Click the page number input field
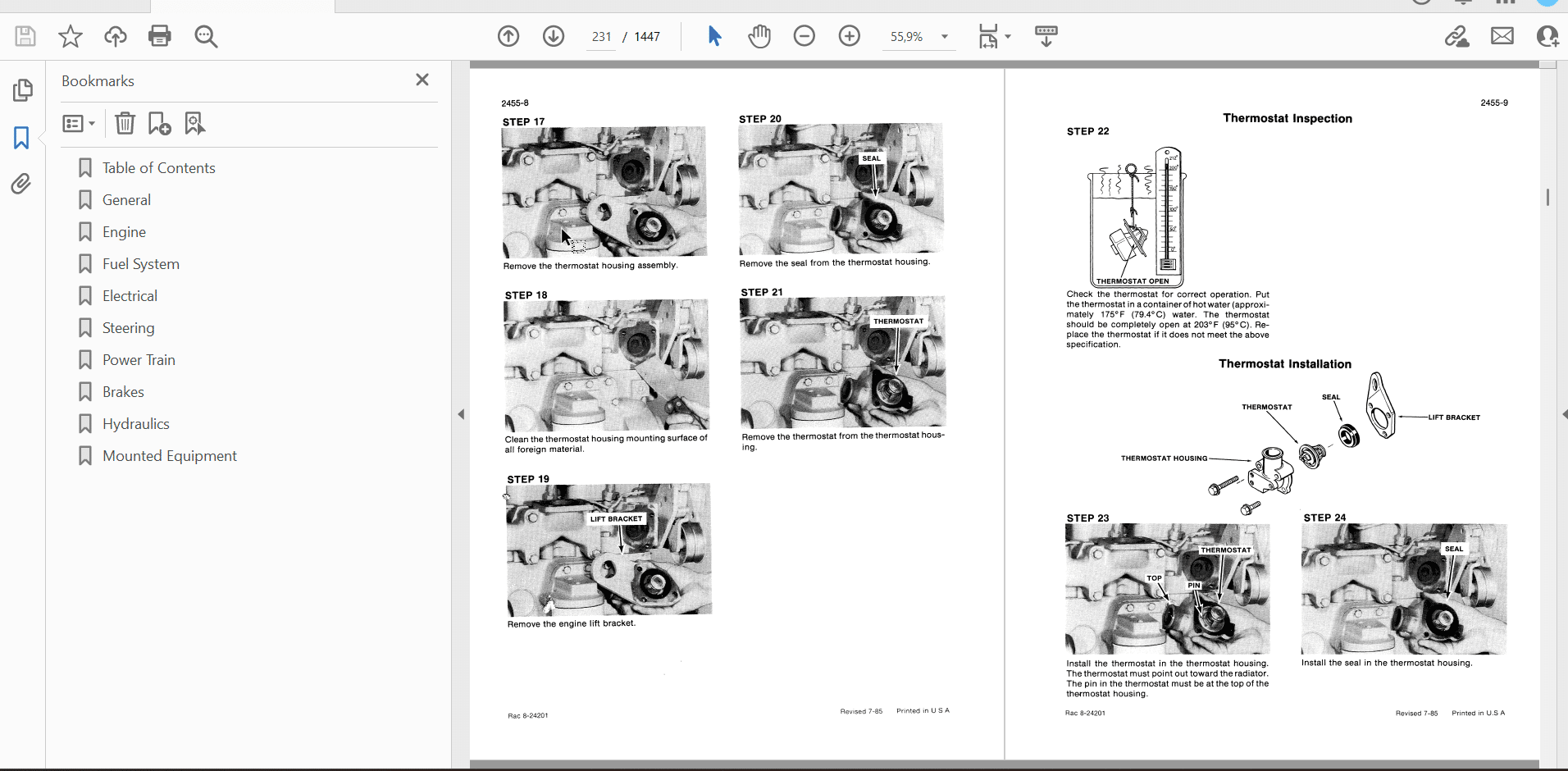This screenshot has height=771, width=1568. coord(601,37)
